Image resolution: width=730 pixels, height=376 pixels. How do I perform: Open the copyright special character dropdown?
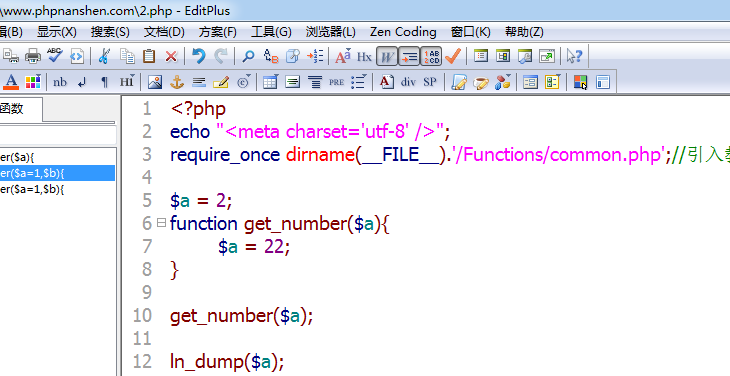pyautogui.click(x=243, y=82)
